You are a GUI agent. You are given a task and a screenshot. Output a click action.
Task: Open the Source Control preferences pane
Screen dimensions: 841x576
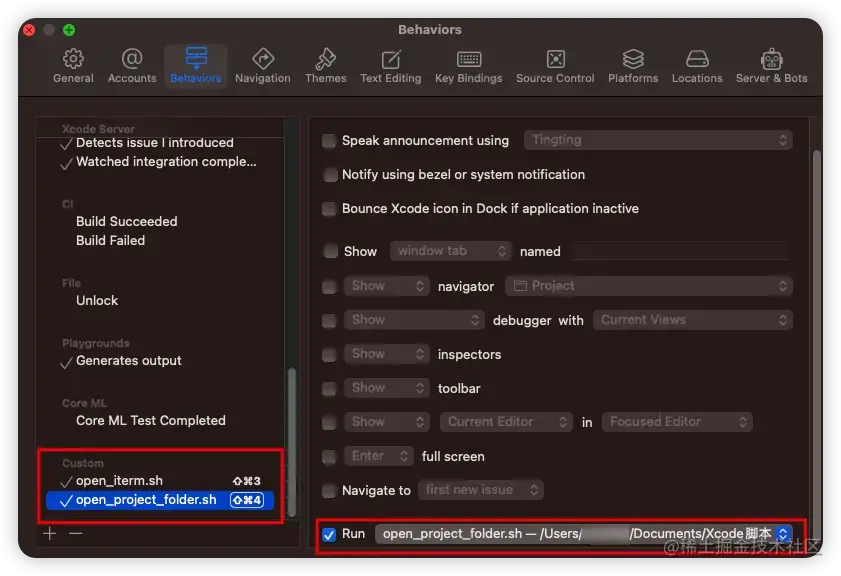(x=555, y=67)
